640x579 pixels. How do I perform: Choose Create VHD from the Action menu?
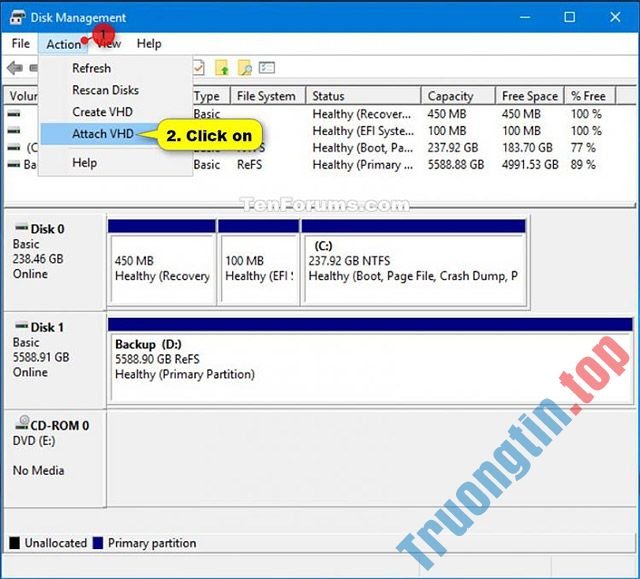point(116,112)
